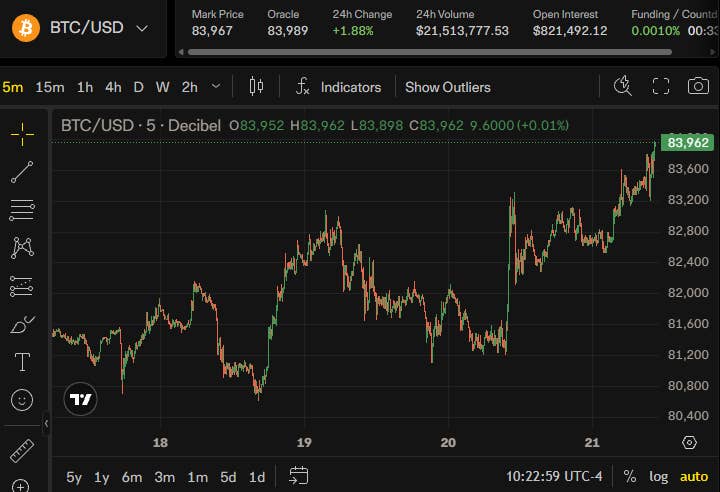Select the brush drawing tool
The width and height of the screenshot is (720, 492).
coord(22,324)
